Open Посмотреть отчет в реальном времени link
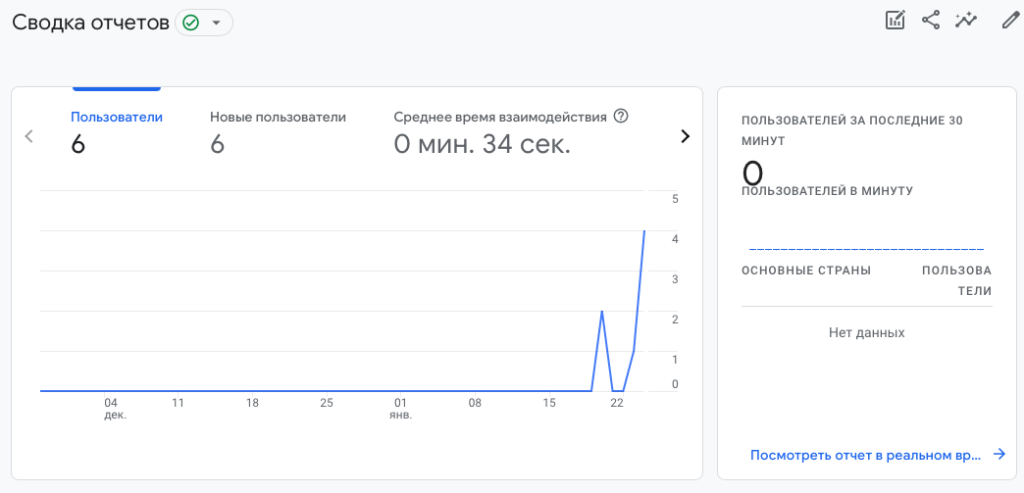Viewport: 1024px width, 493px height. pyautogui.click(x=866, y=455)
